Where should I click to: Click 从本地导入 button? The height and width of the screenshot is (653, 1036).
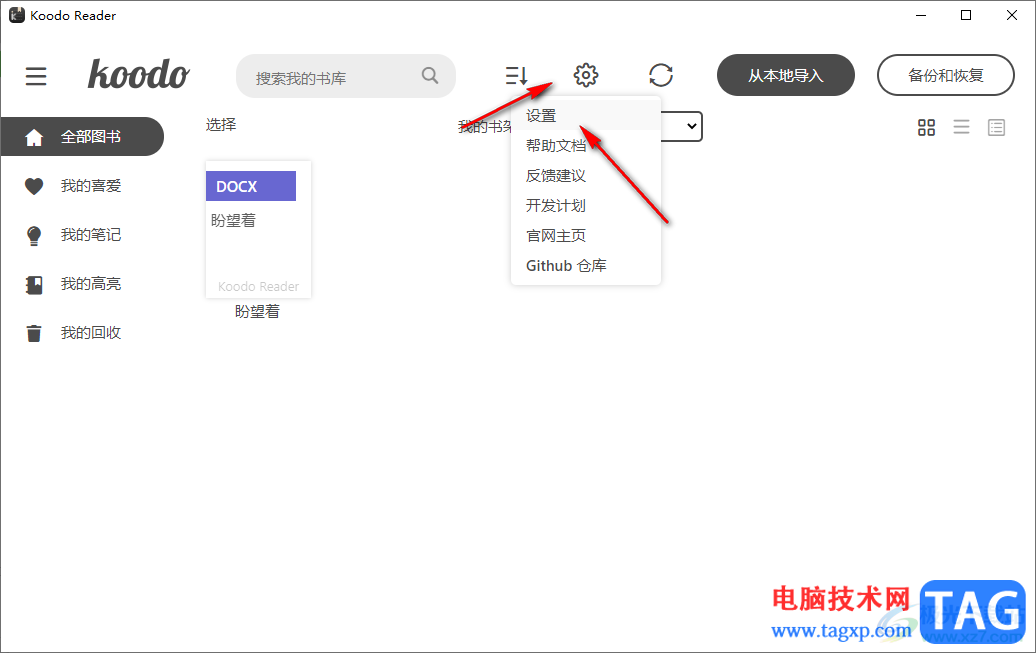(x=786, y=75)
